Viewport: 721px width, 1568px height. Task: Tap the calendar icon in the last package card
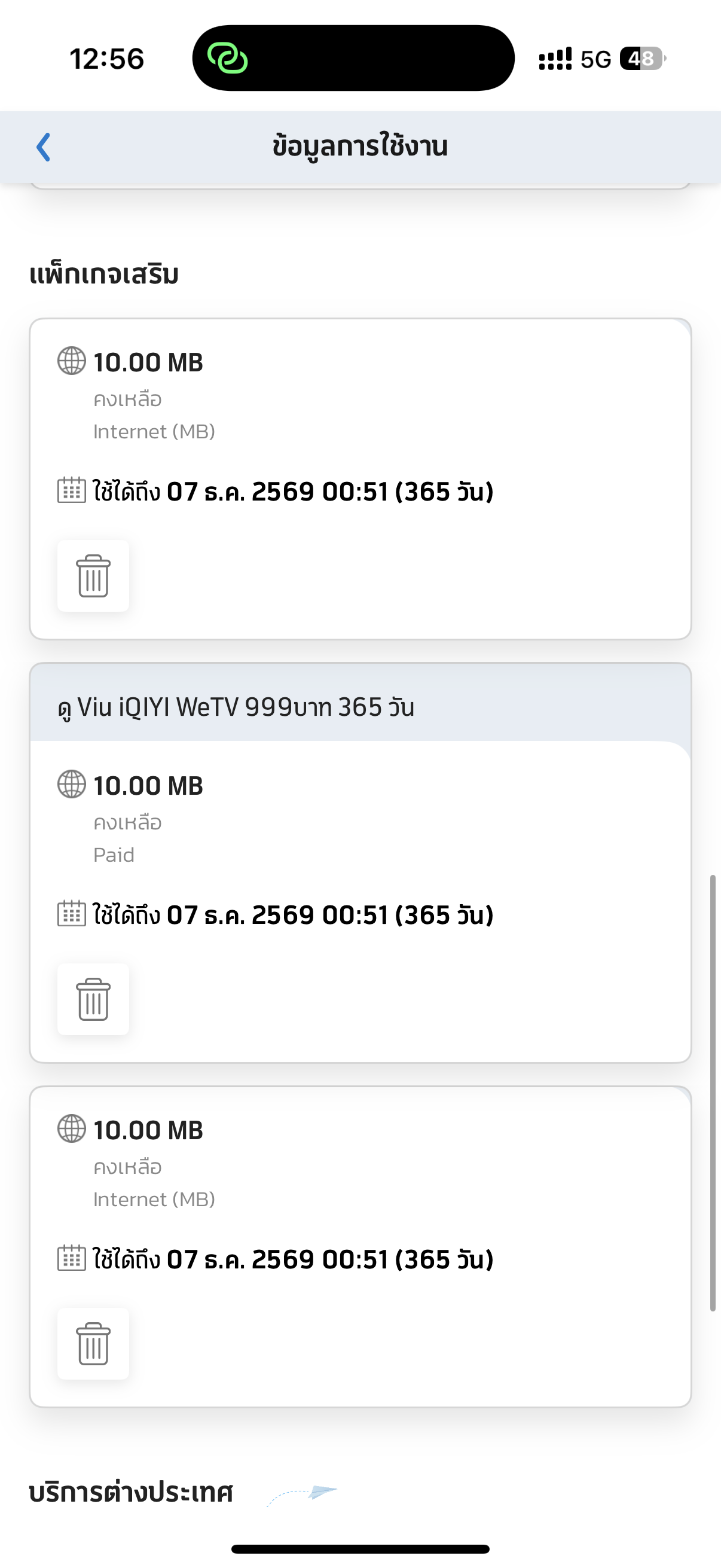tap(72, 1258)
